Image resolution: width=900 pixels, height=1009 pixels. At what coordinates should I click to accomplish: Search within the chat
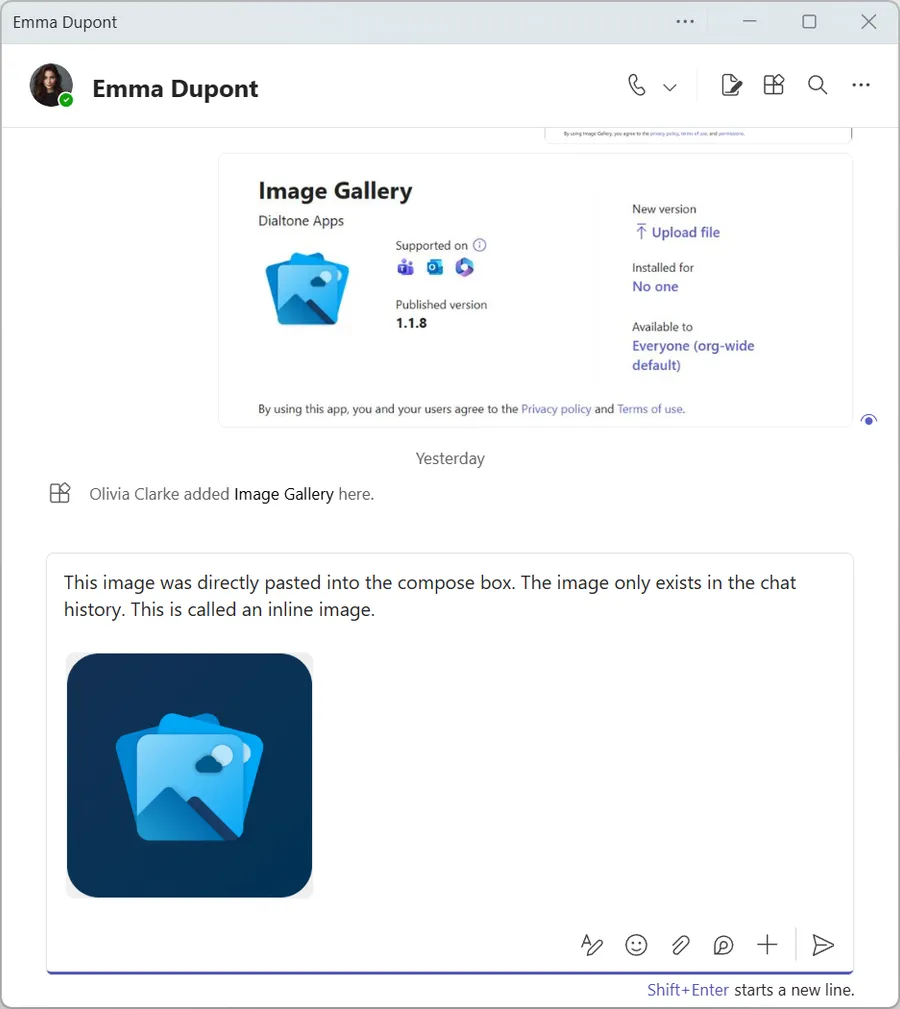click(817, 85)
